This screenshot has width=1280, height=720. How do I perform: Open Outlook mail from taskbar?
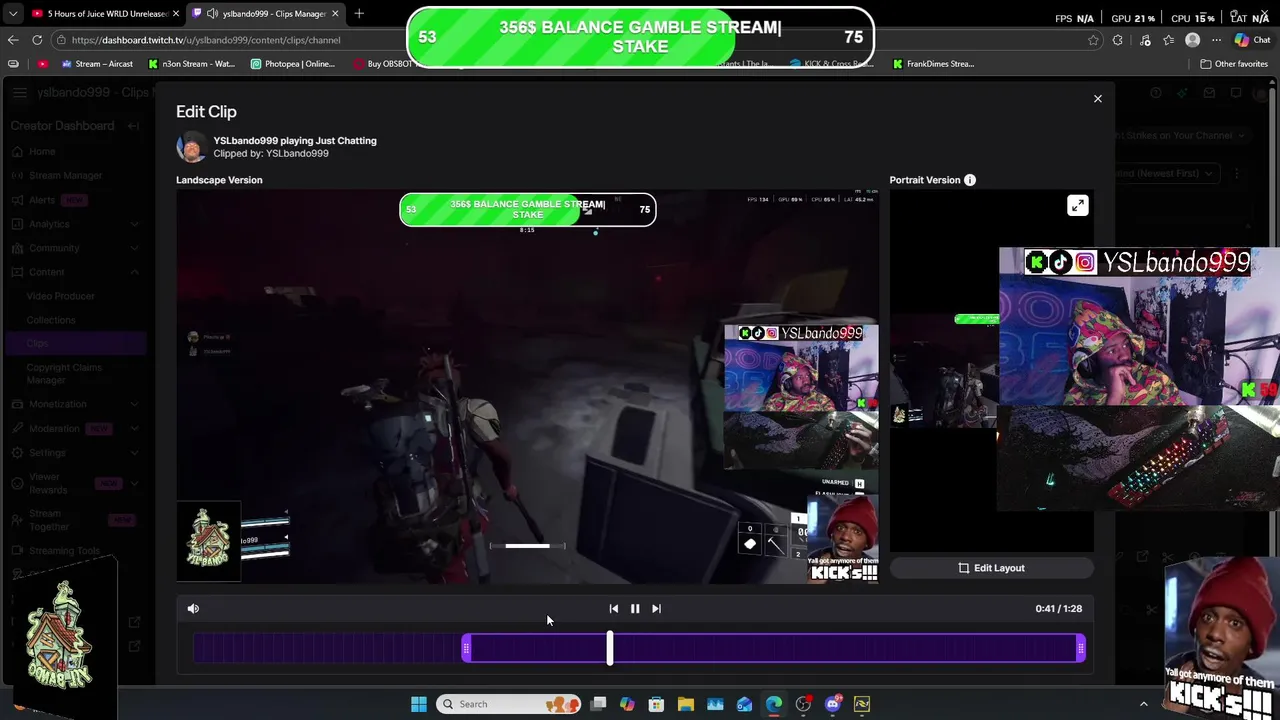[x=744, y=704]
